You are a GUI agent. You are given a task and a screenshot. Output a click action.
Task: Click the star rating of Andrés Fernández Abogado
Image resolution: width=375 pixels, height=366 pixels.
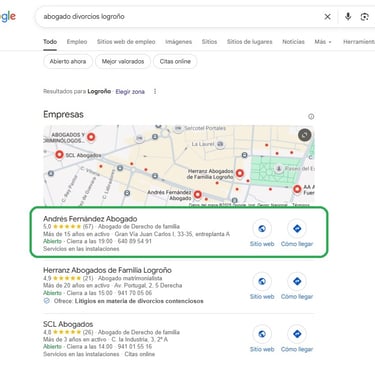coord(67,227)
